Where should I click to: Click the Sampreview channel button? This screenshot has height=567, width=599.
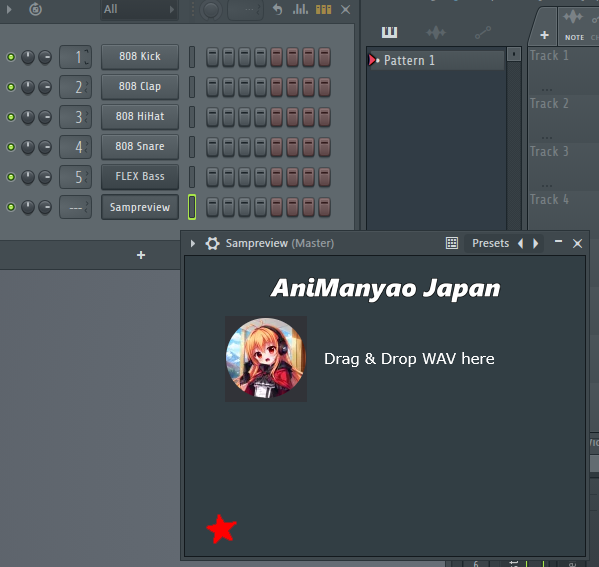tap(140, 207)
